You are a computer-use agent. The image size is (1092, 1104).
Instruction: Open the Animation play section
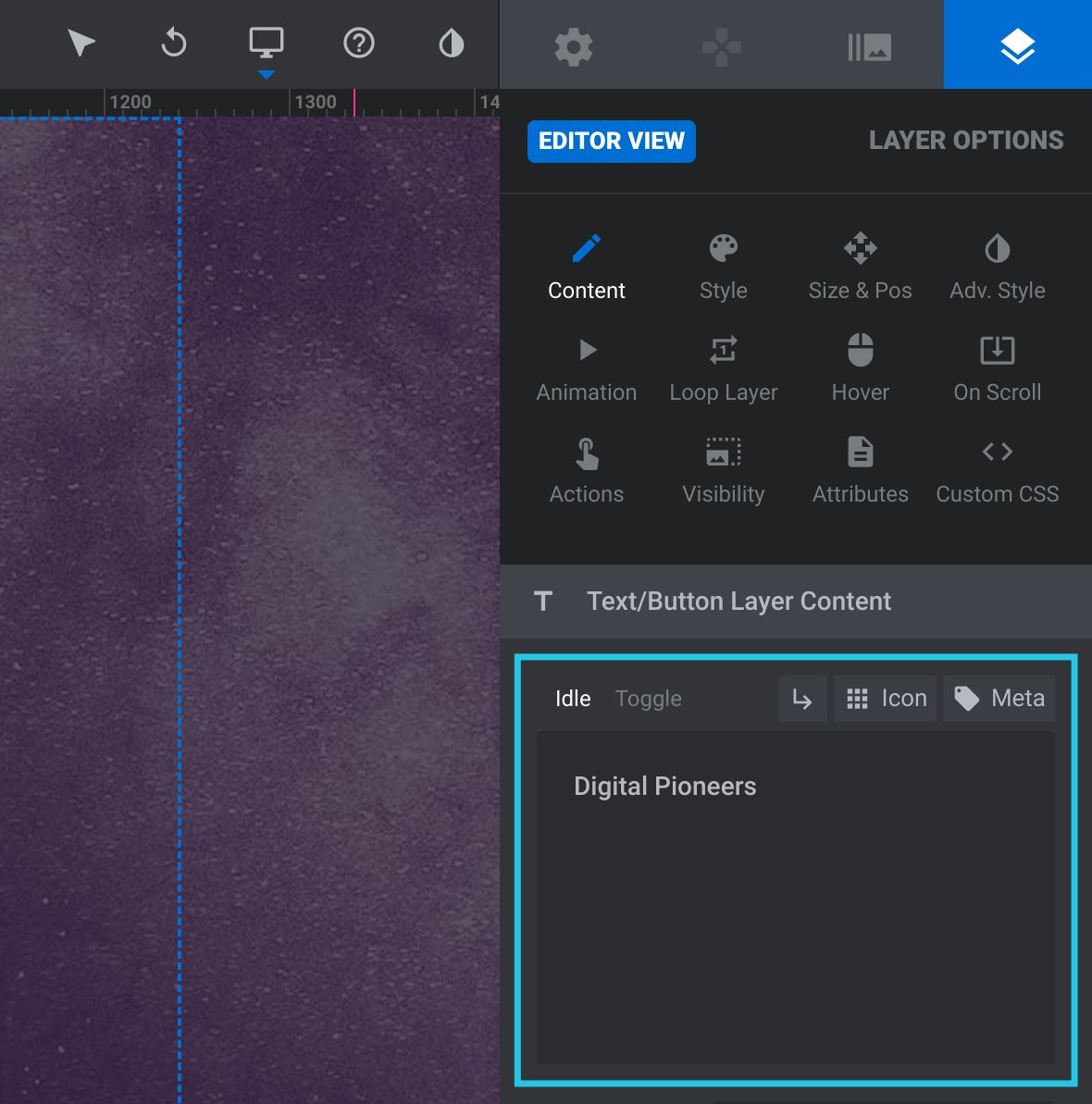pyautogui.click(x=587, y=369)
